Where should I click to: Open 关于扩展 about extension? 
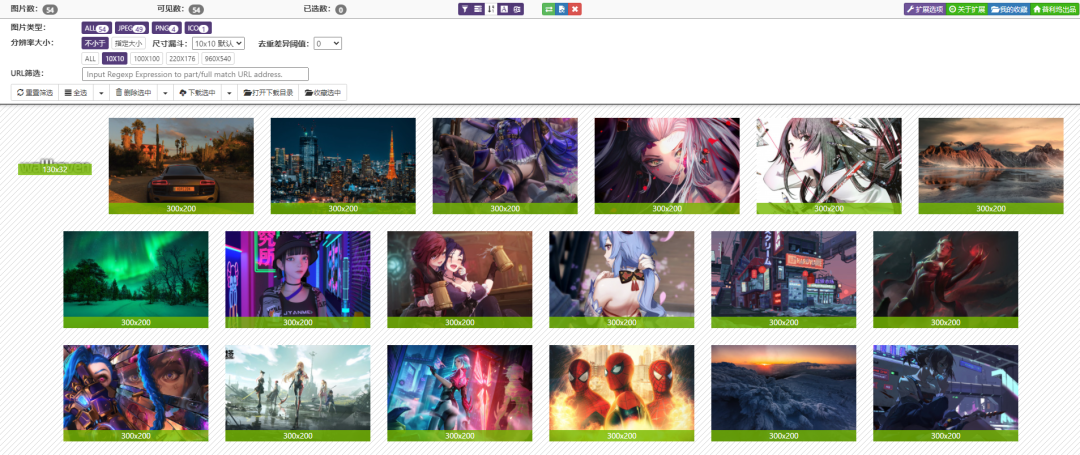(x=966, y=9)
